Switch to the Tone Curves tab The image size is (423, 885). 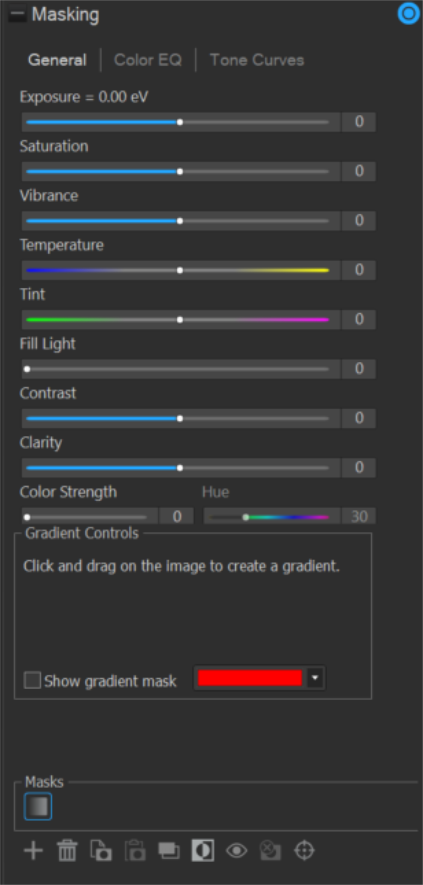coord(257,60)
